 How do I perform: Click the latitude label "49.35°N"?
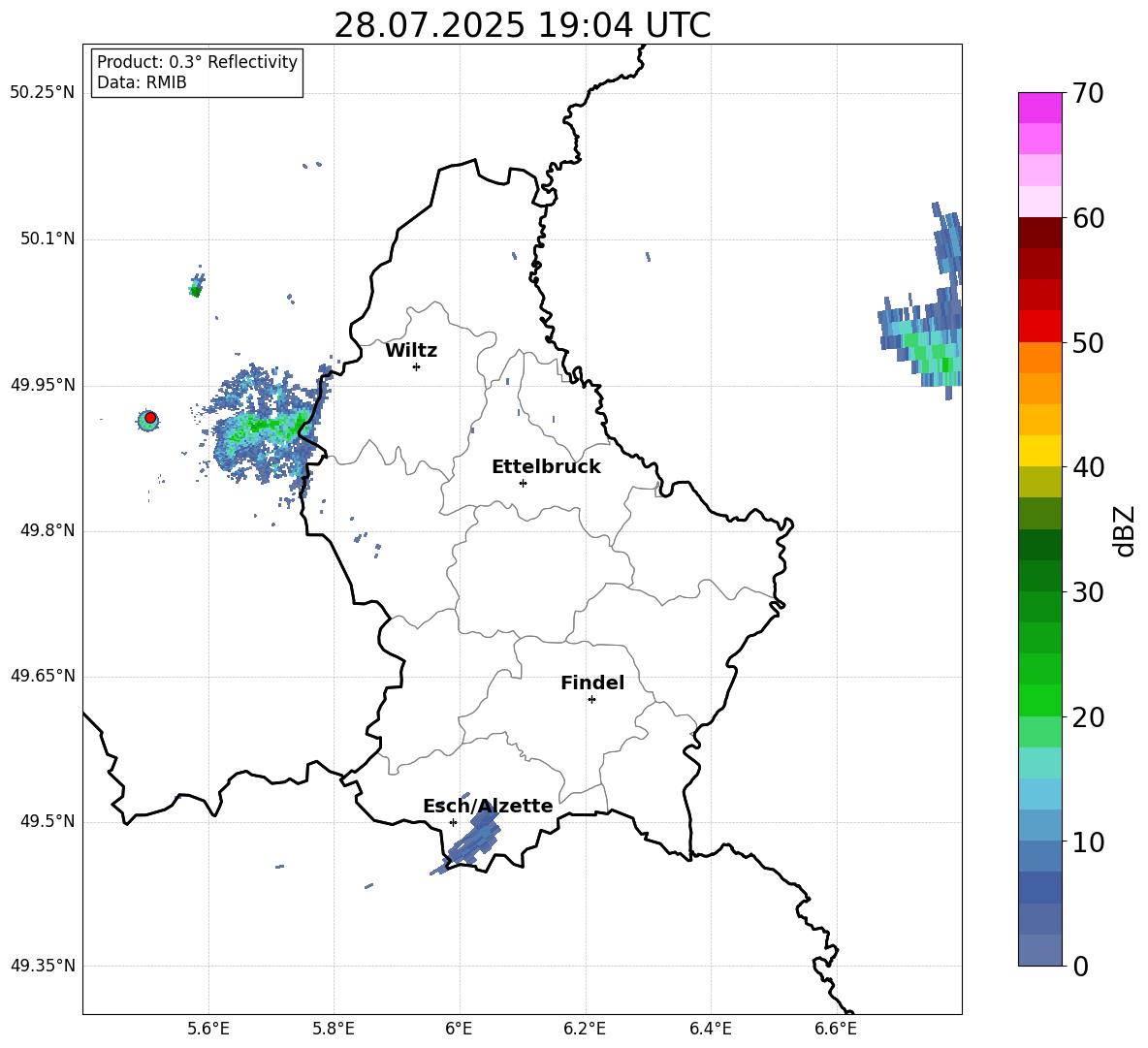pyautogui.click(x=43, y=966)
